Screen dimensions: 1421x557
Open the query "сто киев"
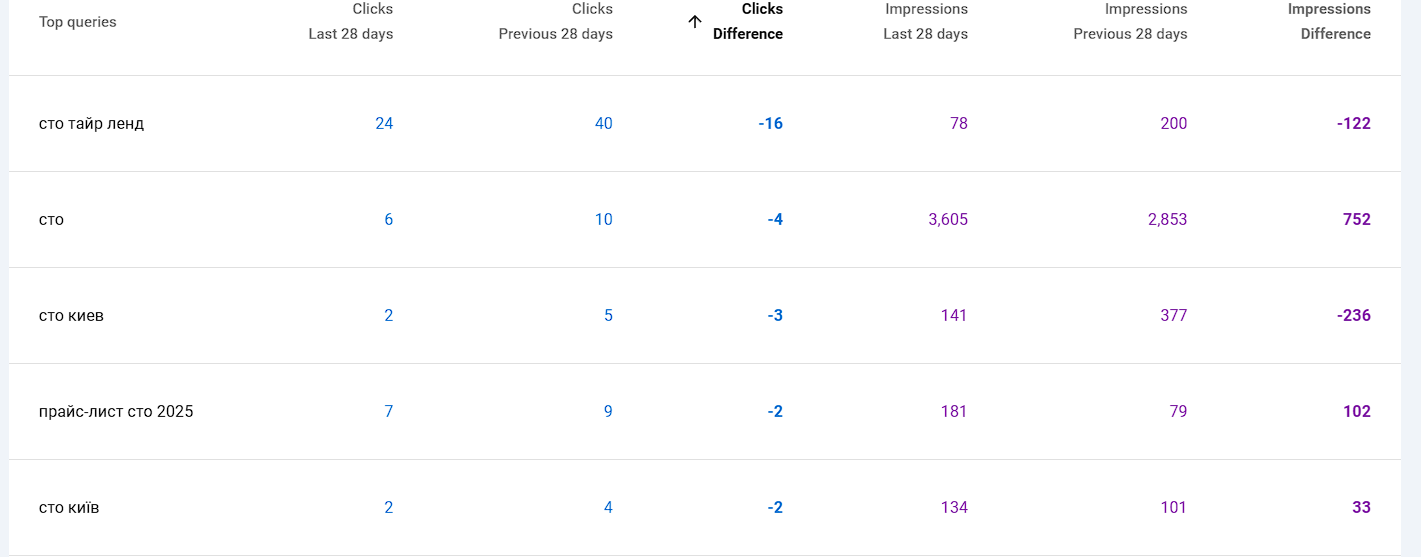71,316
